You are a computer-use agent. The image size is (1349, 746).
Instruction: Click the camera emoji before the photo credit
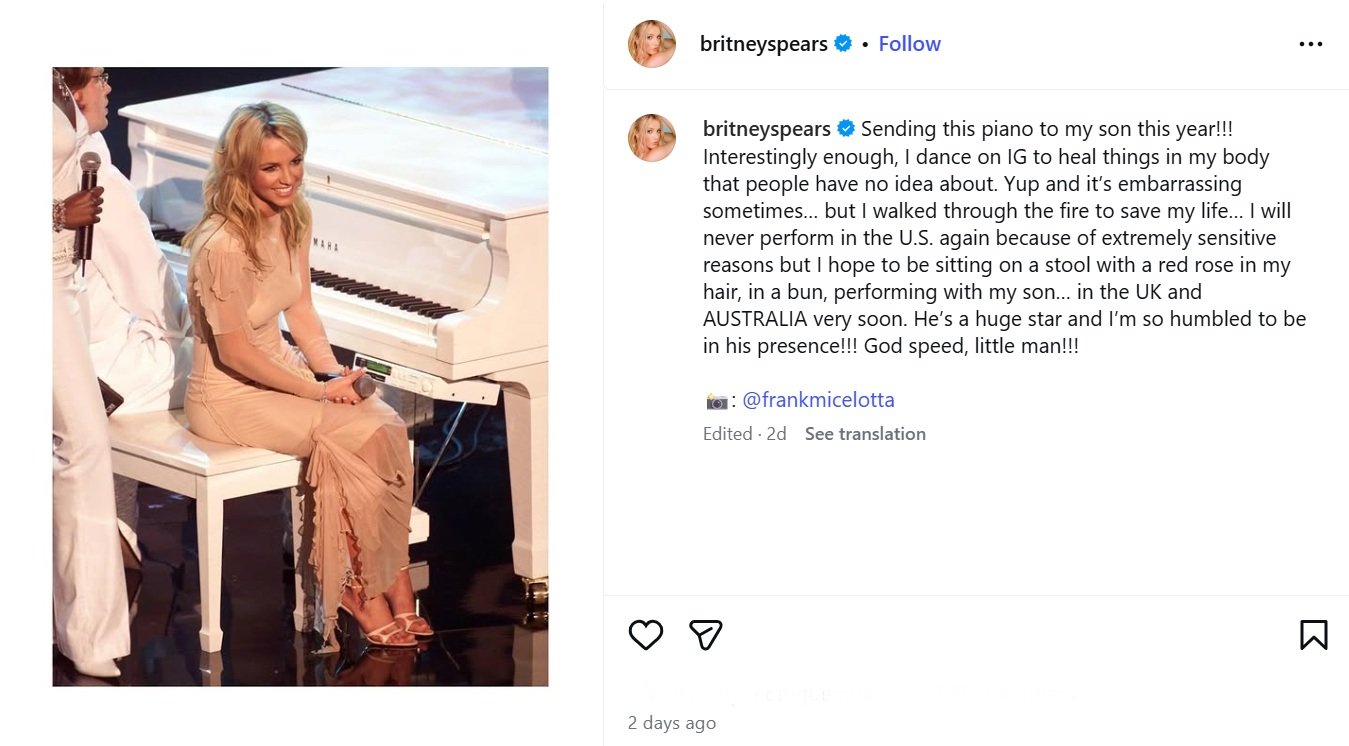click(716, 401)
